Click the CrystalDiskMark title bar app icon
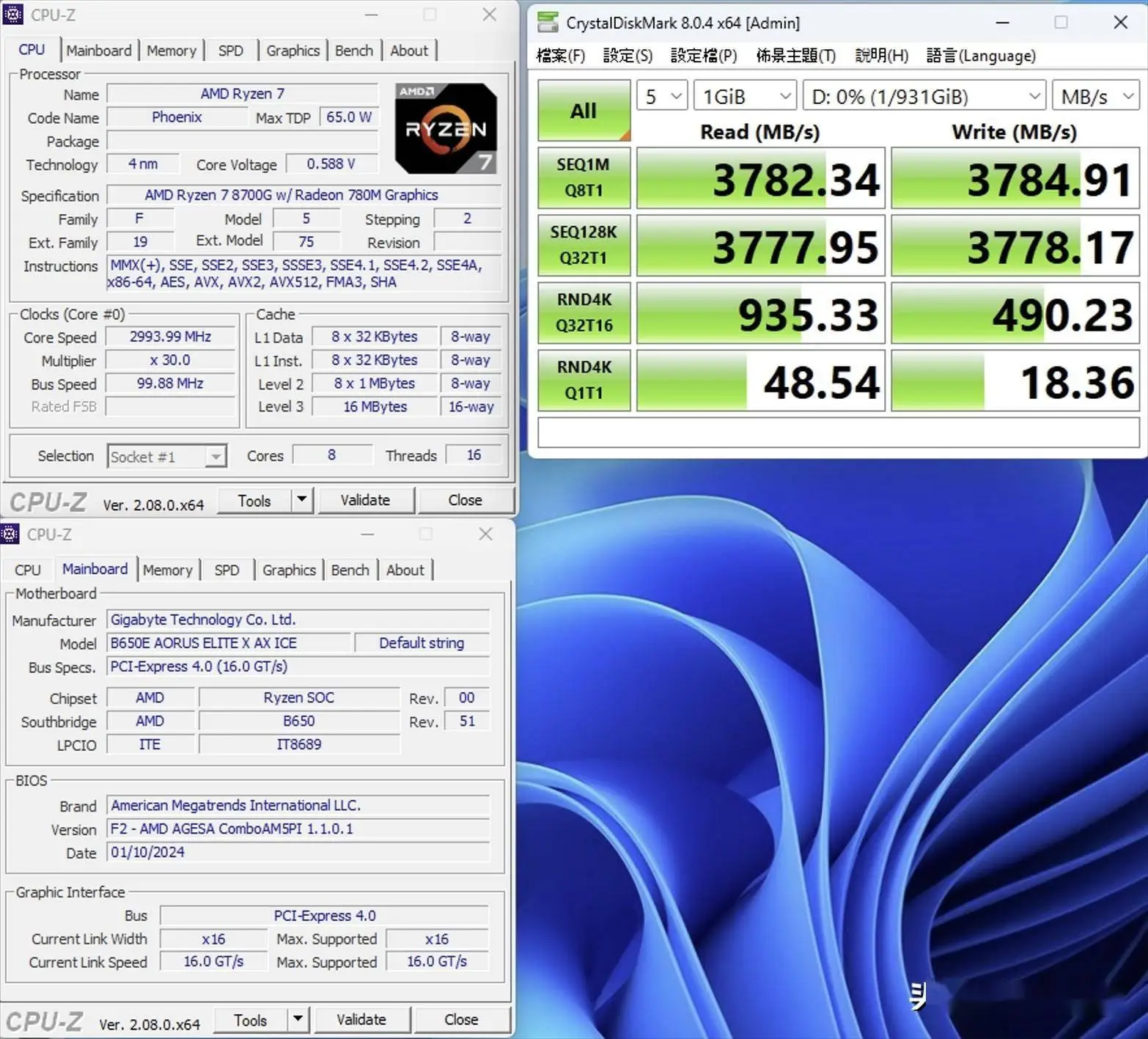 tap(548, 23)
